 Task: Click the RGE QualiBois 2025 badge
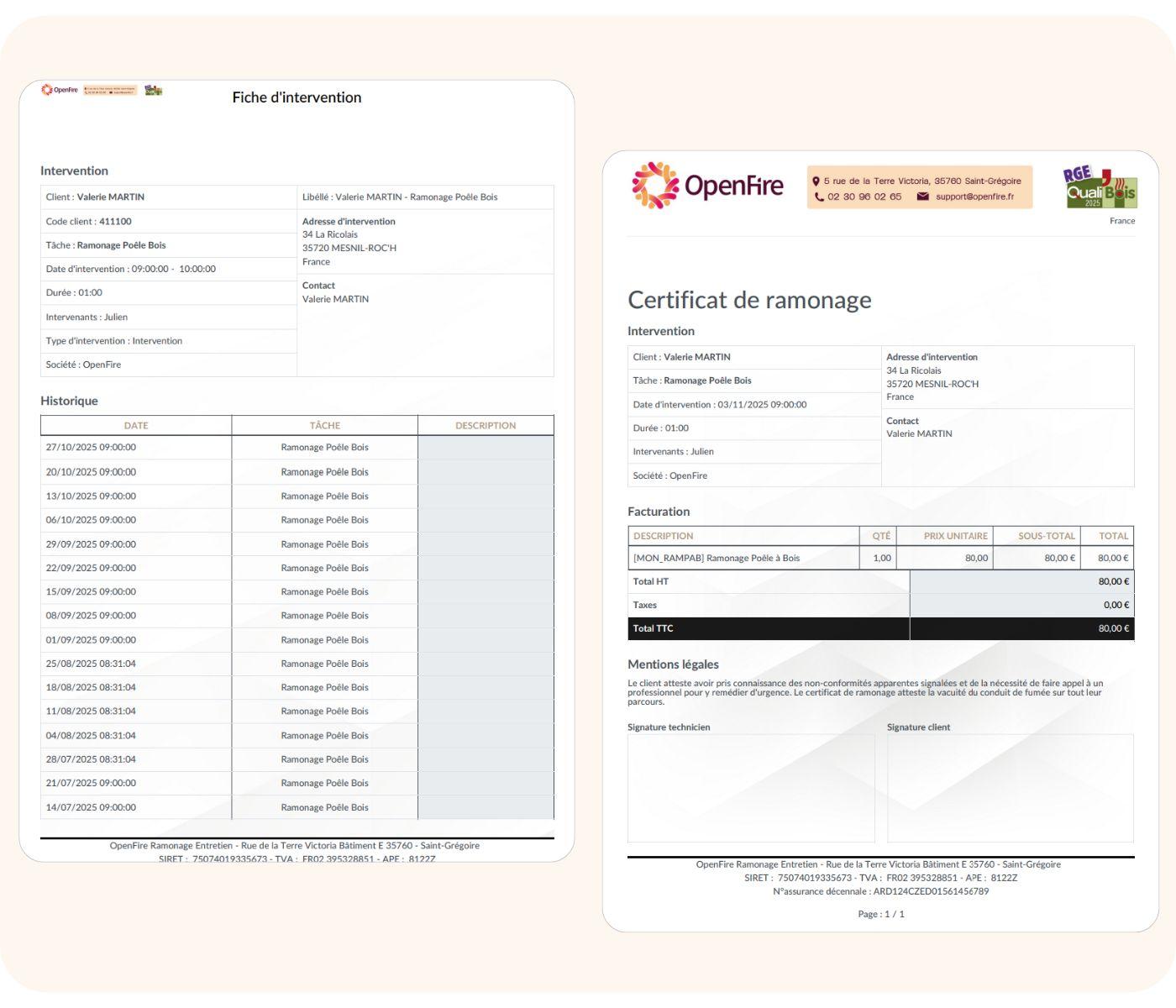1100,187
